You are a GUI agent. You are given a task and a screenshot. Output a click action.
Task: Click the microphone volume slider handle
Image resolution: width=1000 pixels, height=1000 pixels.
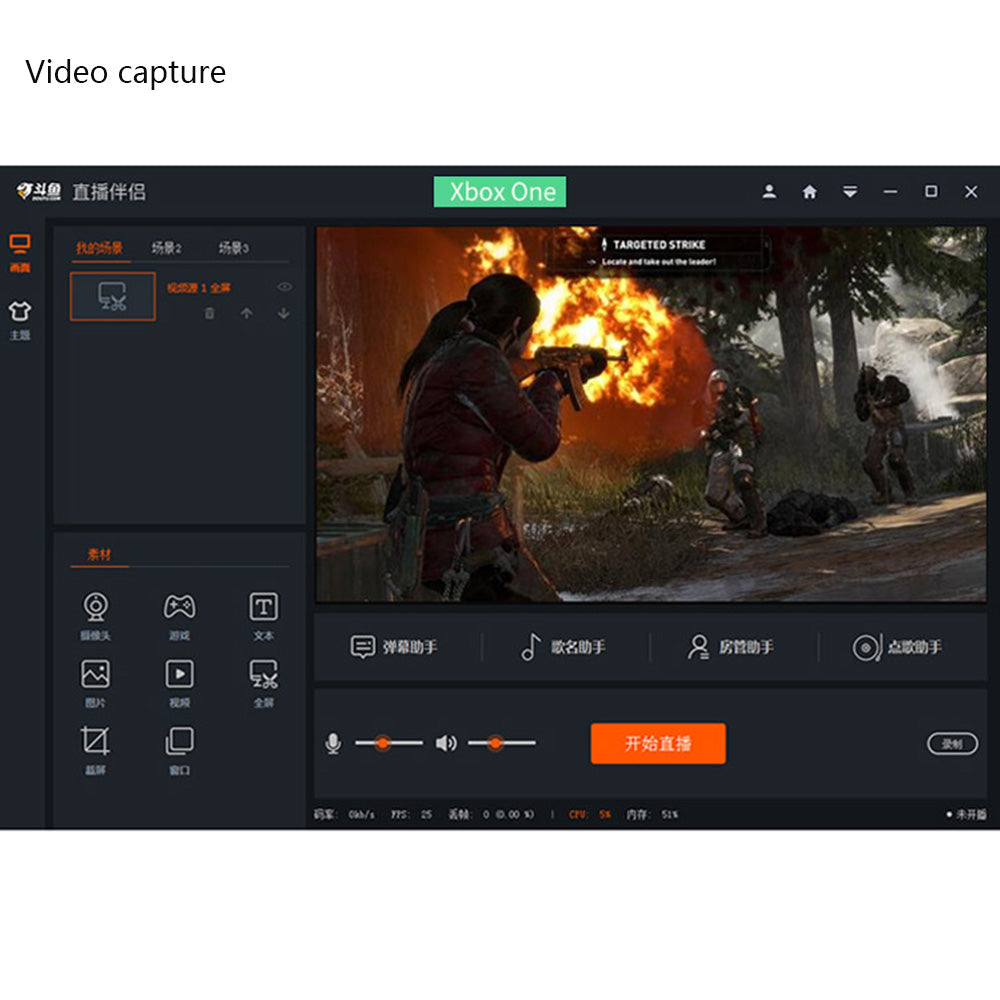pyautogui.click(x=381, y=743)
